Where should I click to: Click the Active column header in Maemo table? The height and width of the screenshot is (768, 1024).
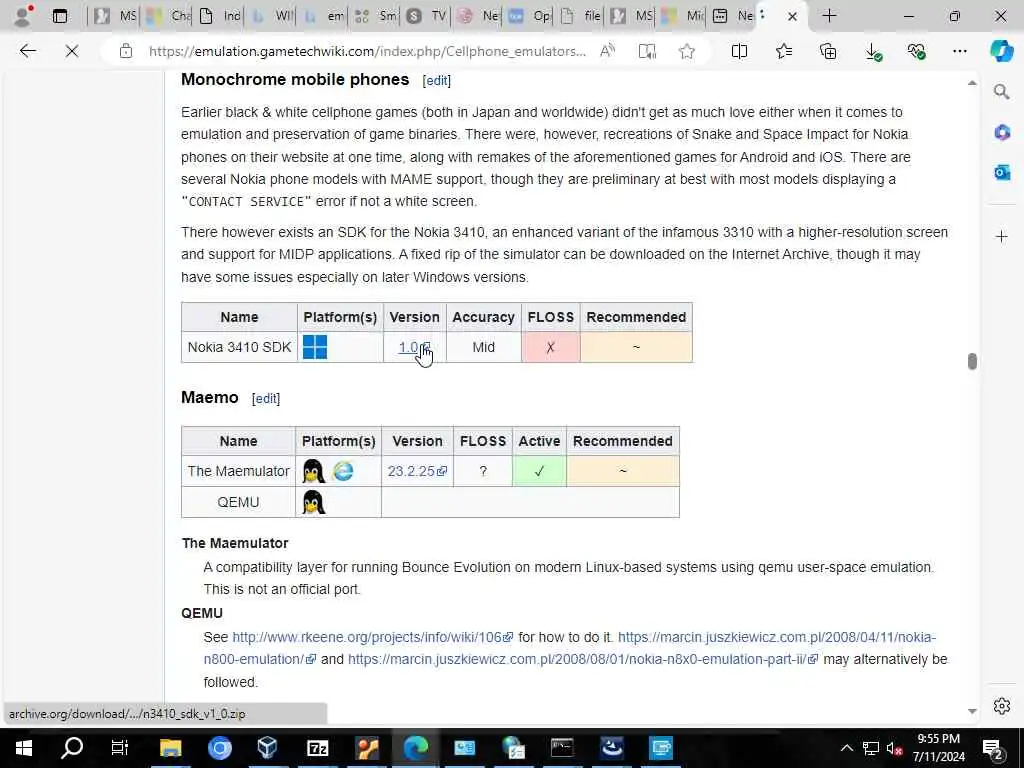(x=539, y=441)
